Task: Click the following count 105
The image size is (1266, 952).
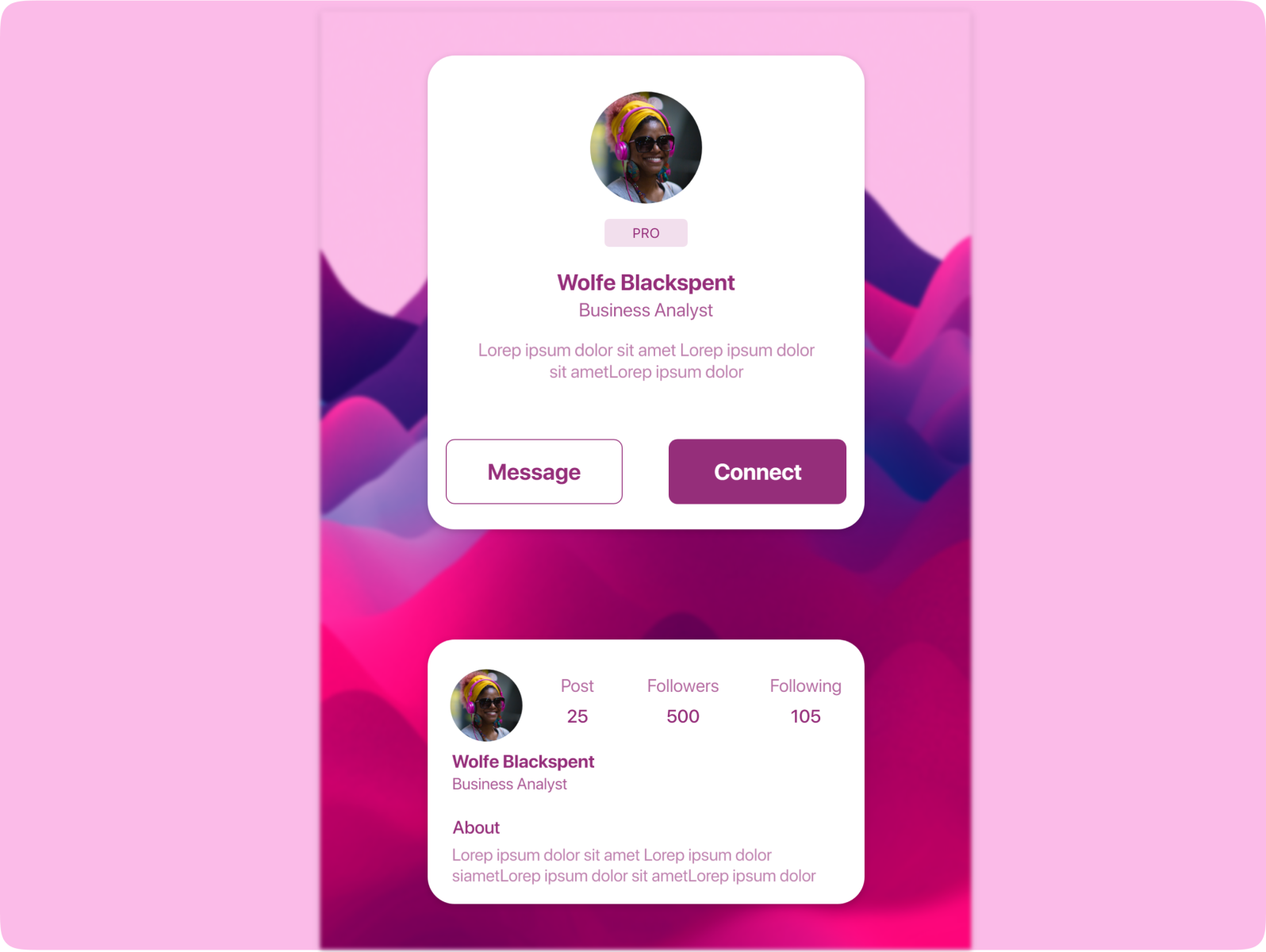Action: point(805,716)
